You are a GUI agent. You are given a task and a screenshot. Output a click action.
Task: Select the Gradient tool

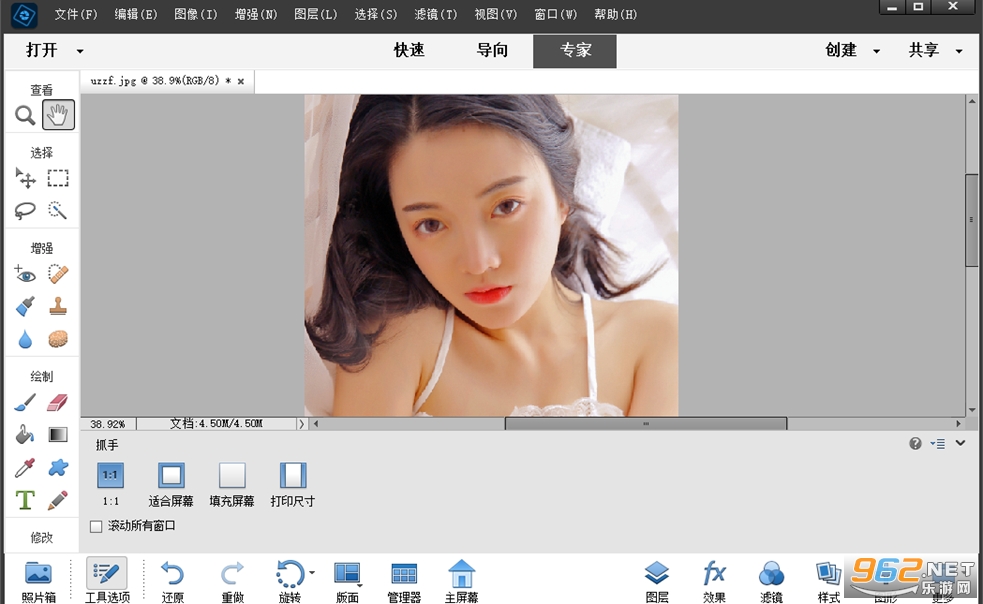click(58, 435)
